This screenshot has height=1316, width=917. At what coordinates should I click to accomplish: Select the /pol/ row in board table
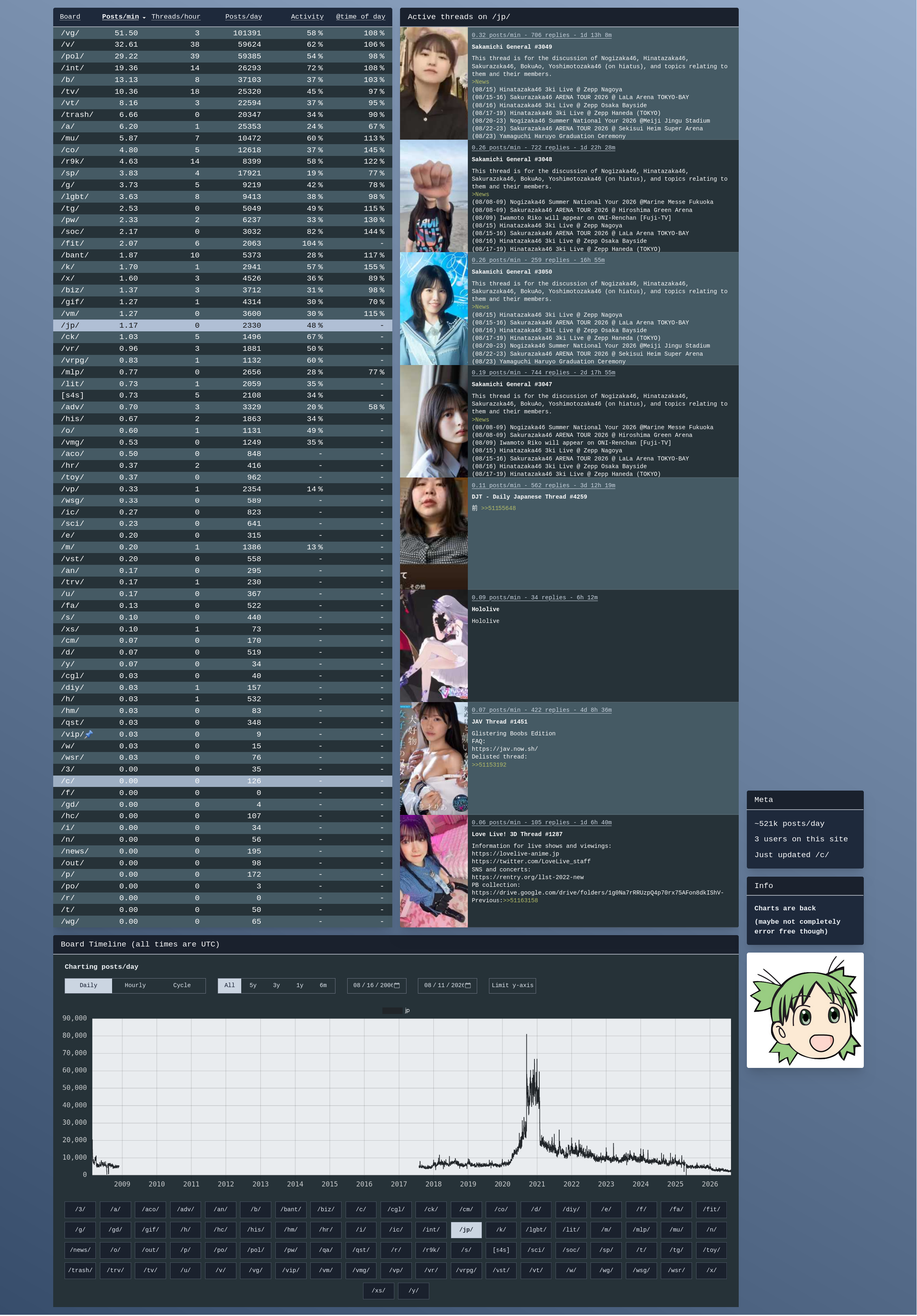point(223,56)
